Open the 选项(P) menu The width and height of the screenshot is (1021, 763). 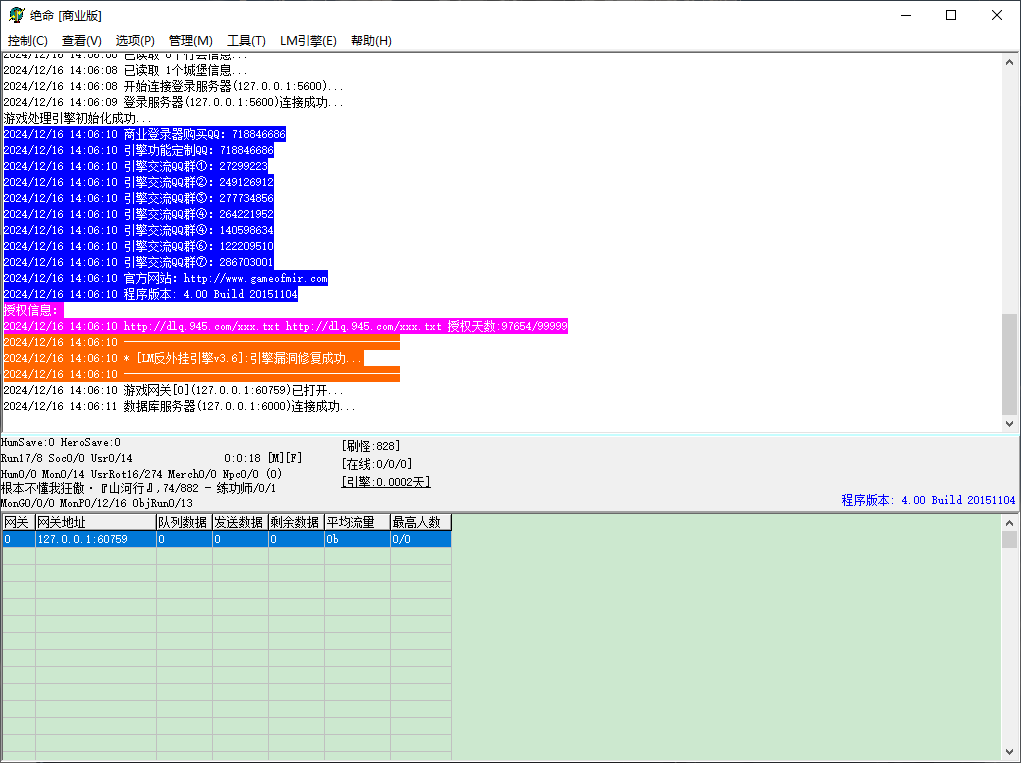pos(135,40)
